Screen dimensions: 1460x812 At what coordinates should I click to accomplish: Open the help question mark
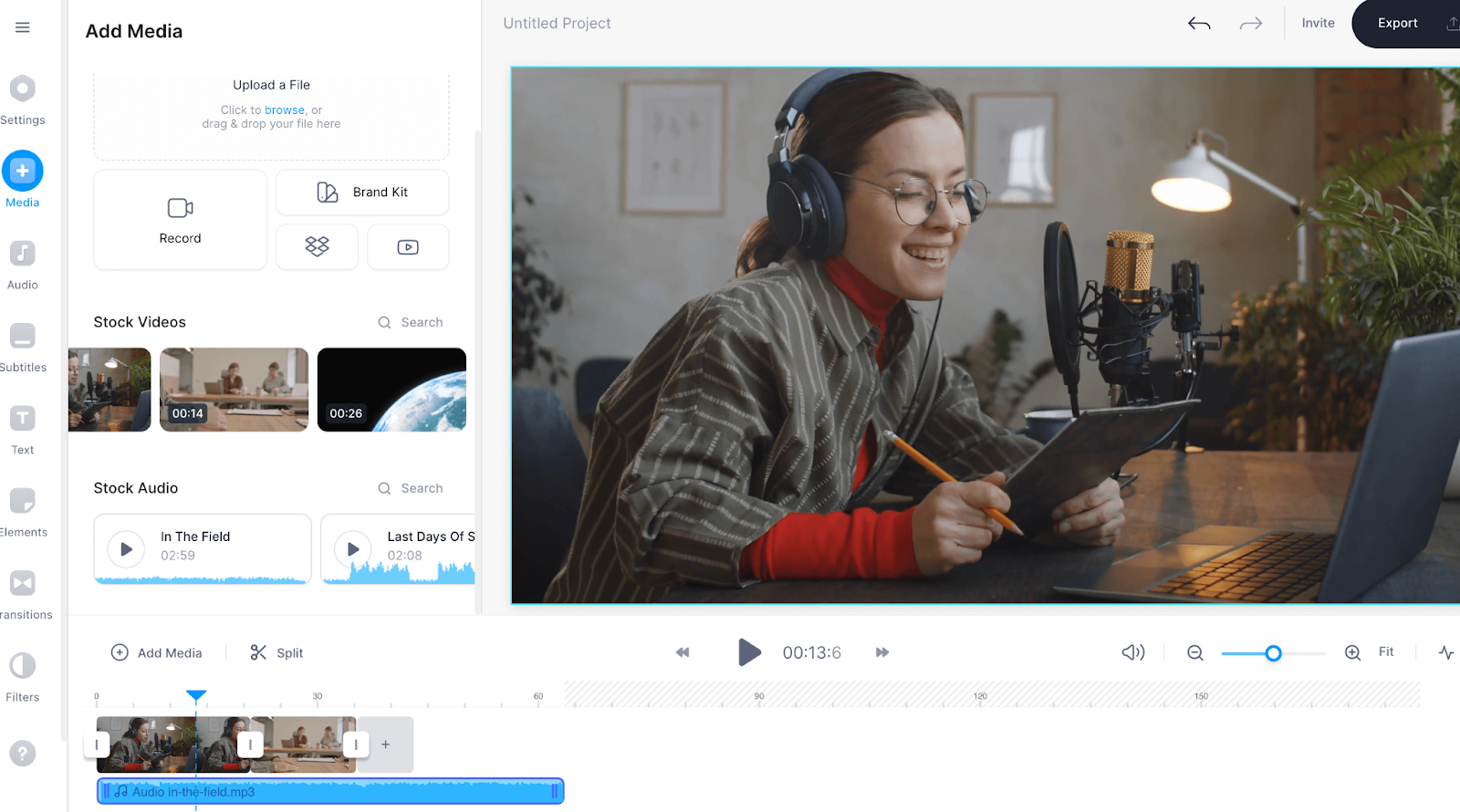click(23, 754)
